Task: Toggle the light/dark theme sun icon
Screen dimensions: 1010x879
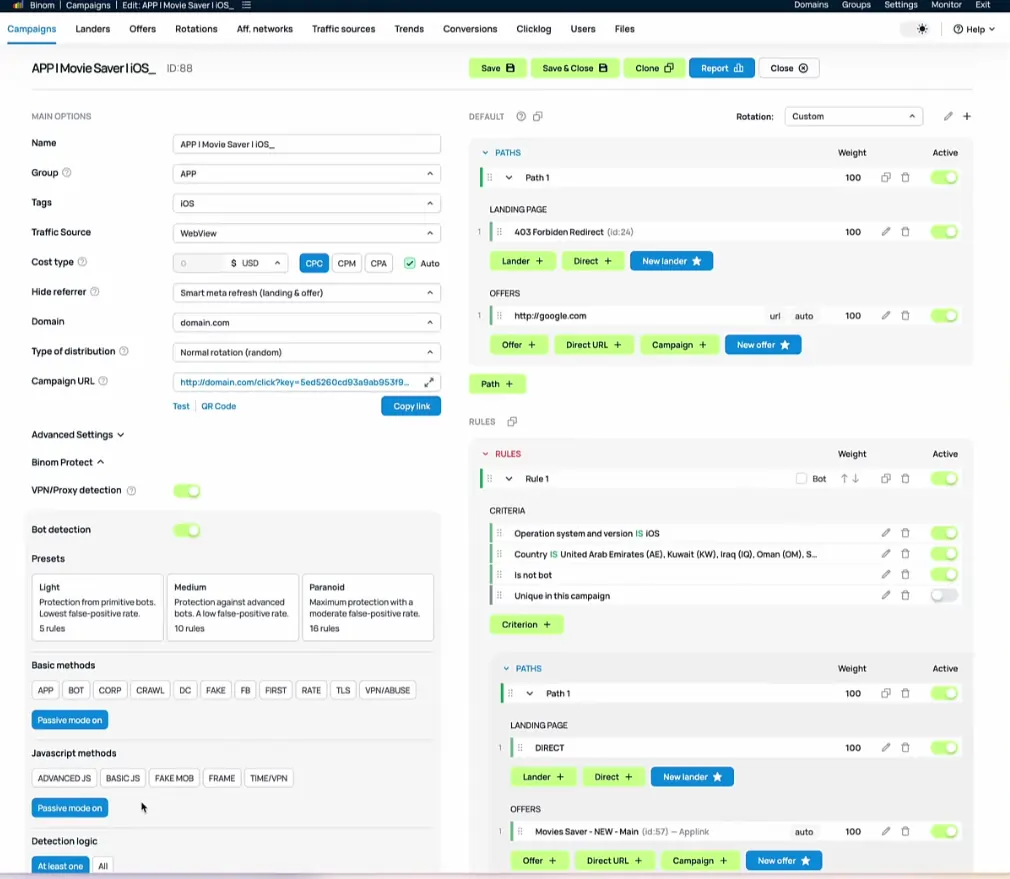Action: click(922, 29)
